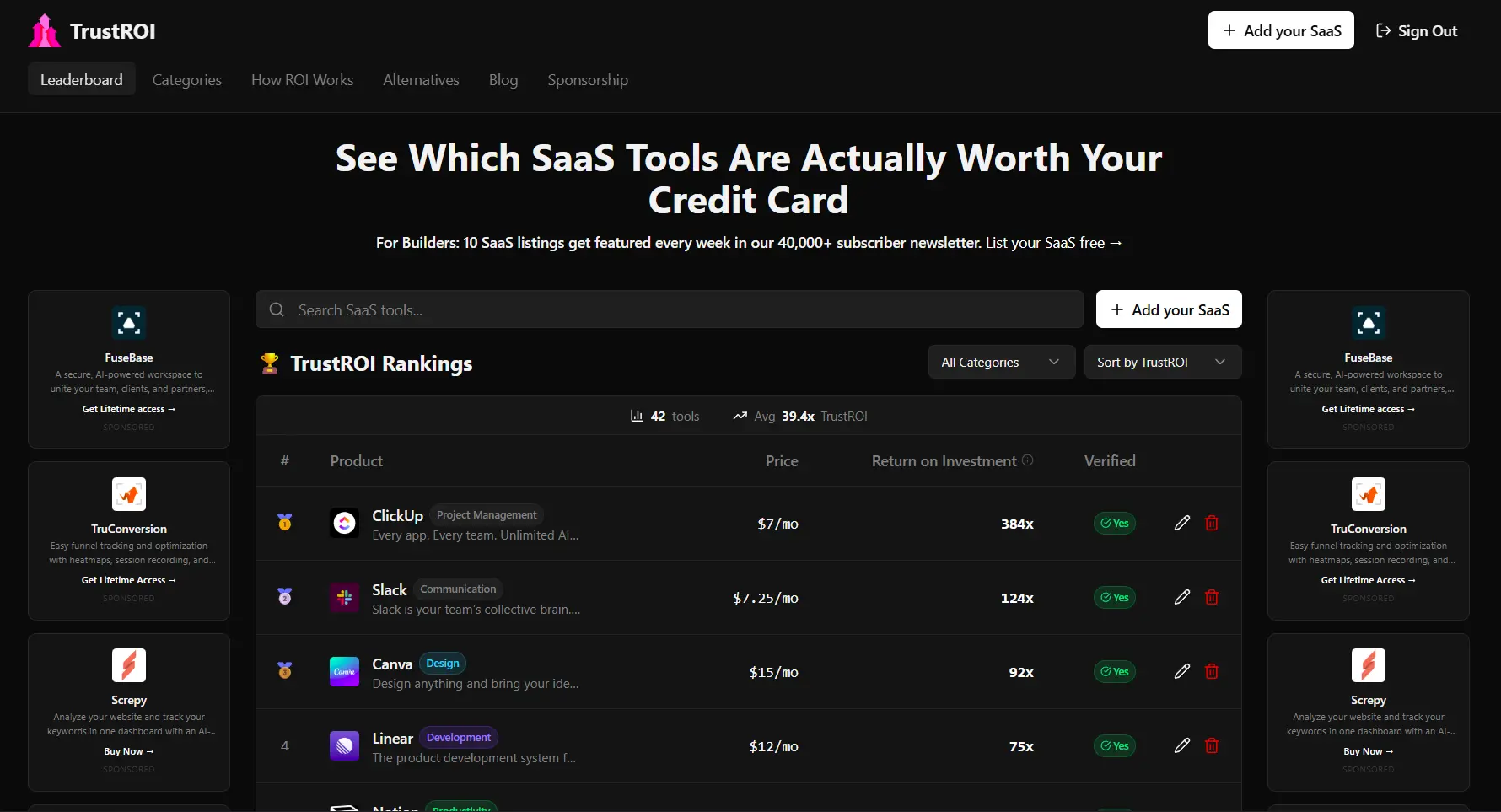Open How ROI Works page
This screenshot has width=1501, height=812.
[x=303, y=79]
